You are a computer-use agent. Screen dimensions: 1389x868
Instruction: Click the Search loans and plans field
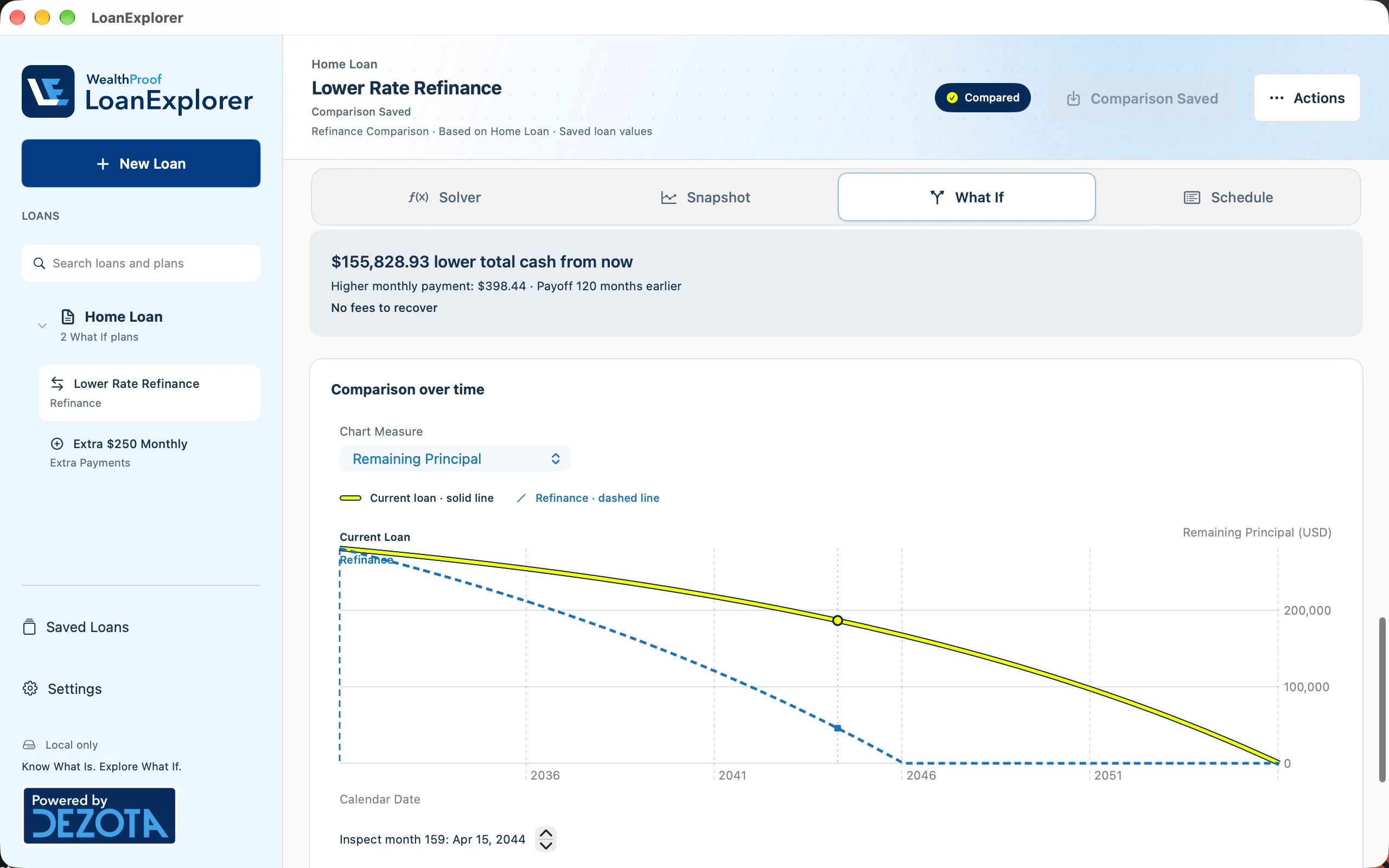coord(141,264)
